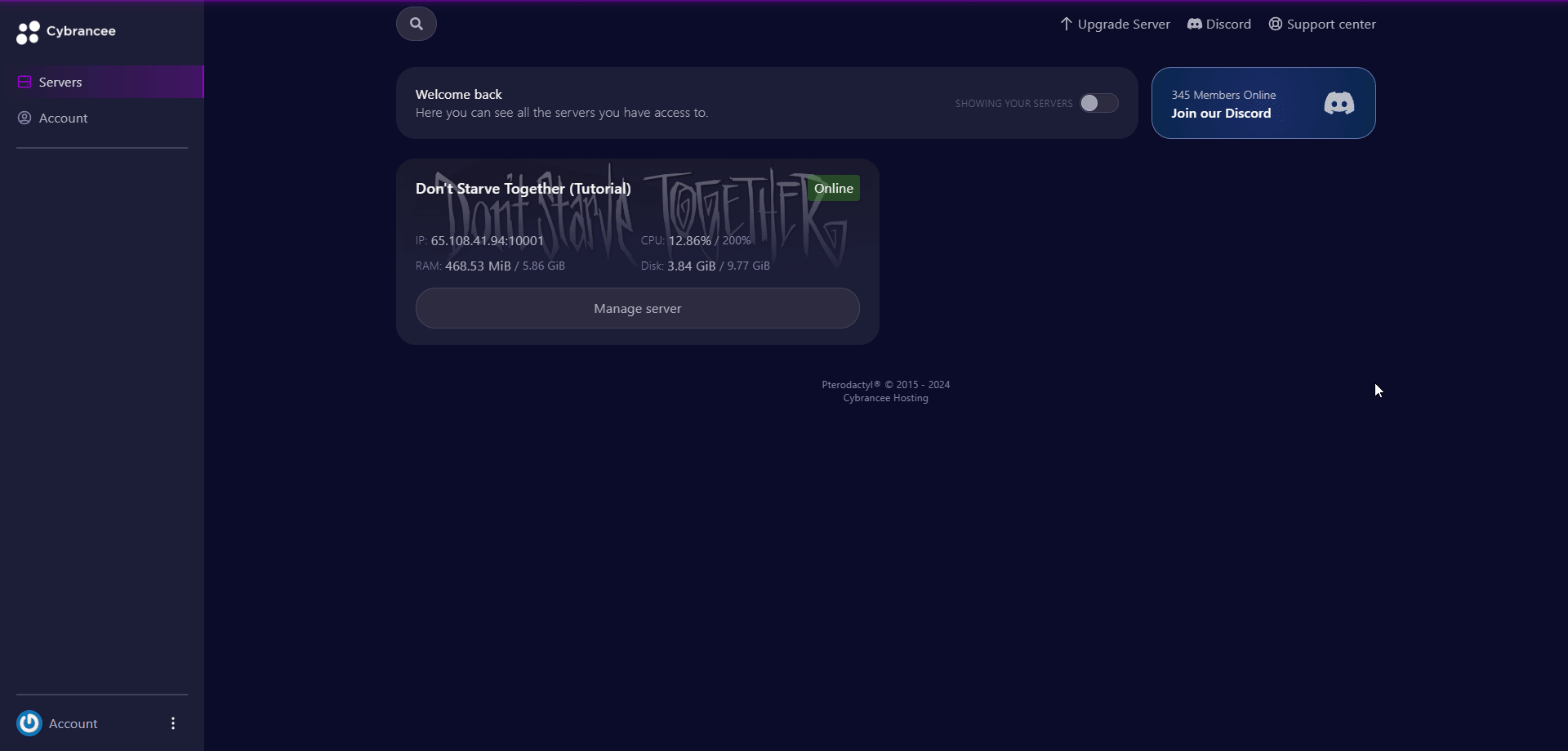Click the Pterodactyl copyright footer link
The image size is (1568, 751).
(886, 384)
